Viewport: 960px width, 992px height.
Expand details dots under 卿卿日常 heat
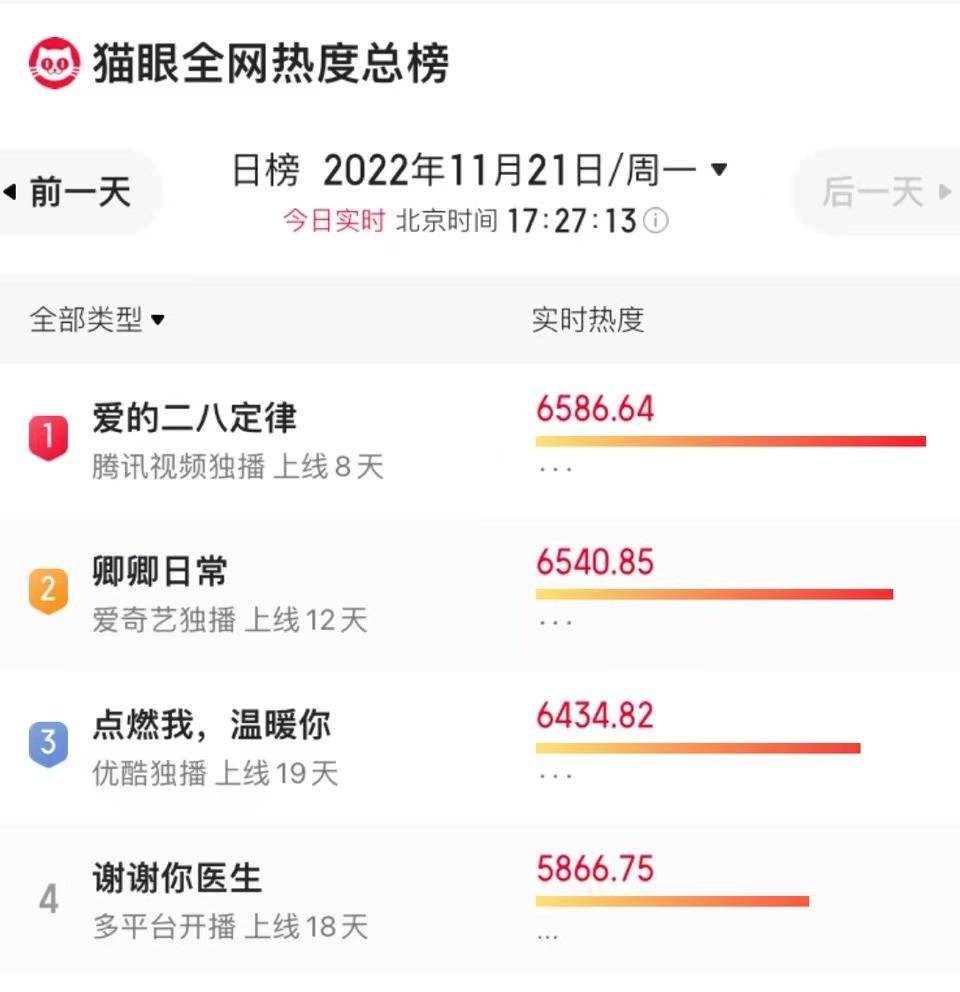click(x=555, y=622)
